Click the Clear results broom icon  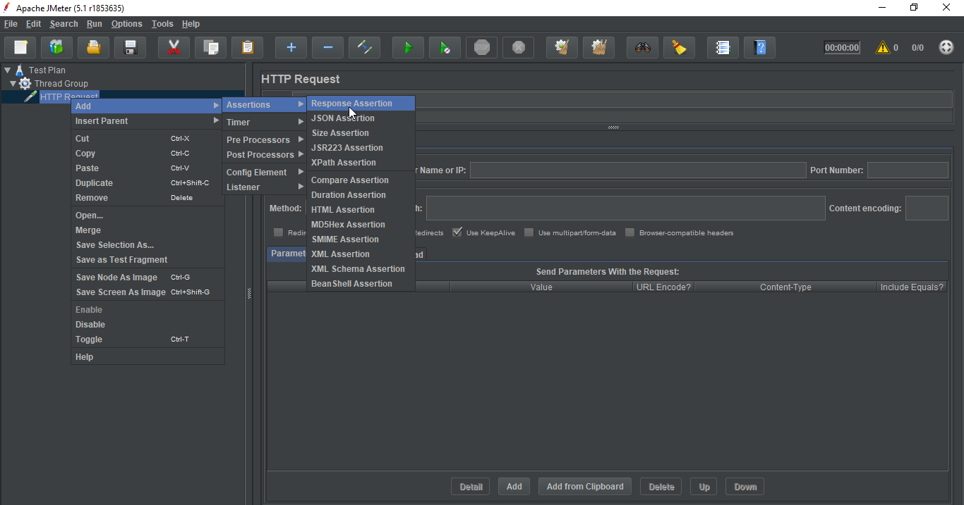(x=562, y=47)
